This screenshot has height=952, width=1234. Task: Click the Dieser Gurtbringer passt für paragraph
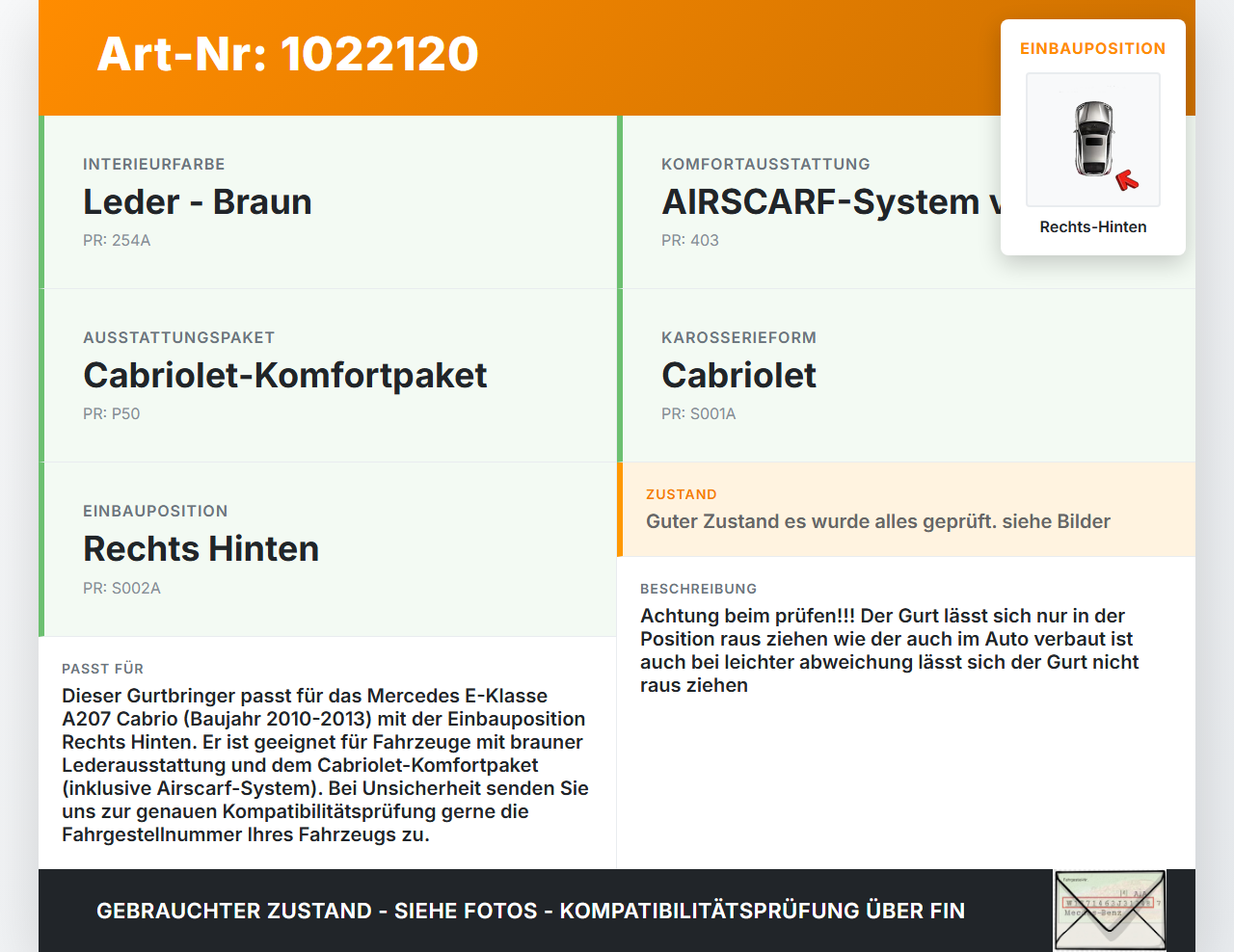coord(326,765)
